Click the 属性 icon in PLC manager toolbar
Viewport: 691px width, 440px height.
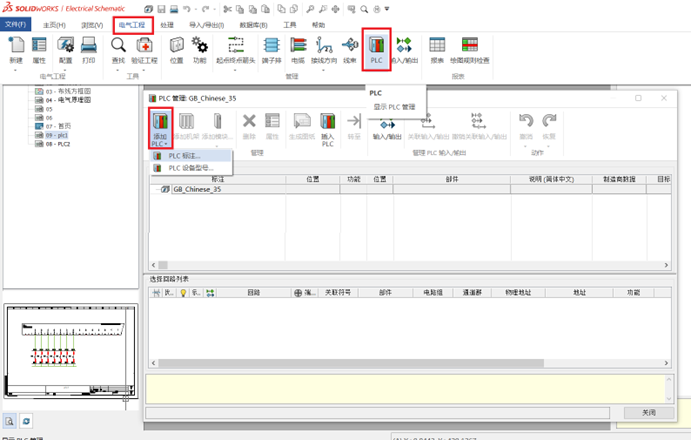tap(272, 122)
